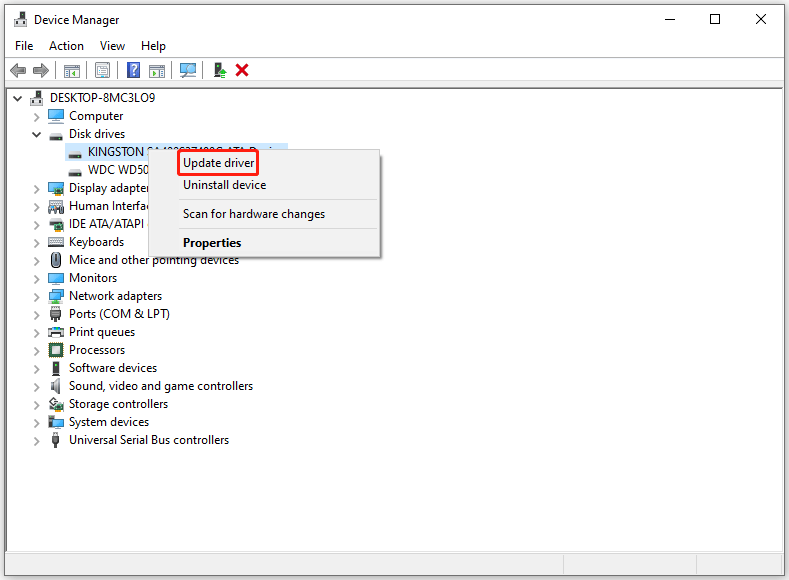Click the Universal Serial Bus controllers icon

pyautogui.click(x=55, y=440)
